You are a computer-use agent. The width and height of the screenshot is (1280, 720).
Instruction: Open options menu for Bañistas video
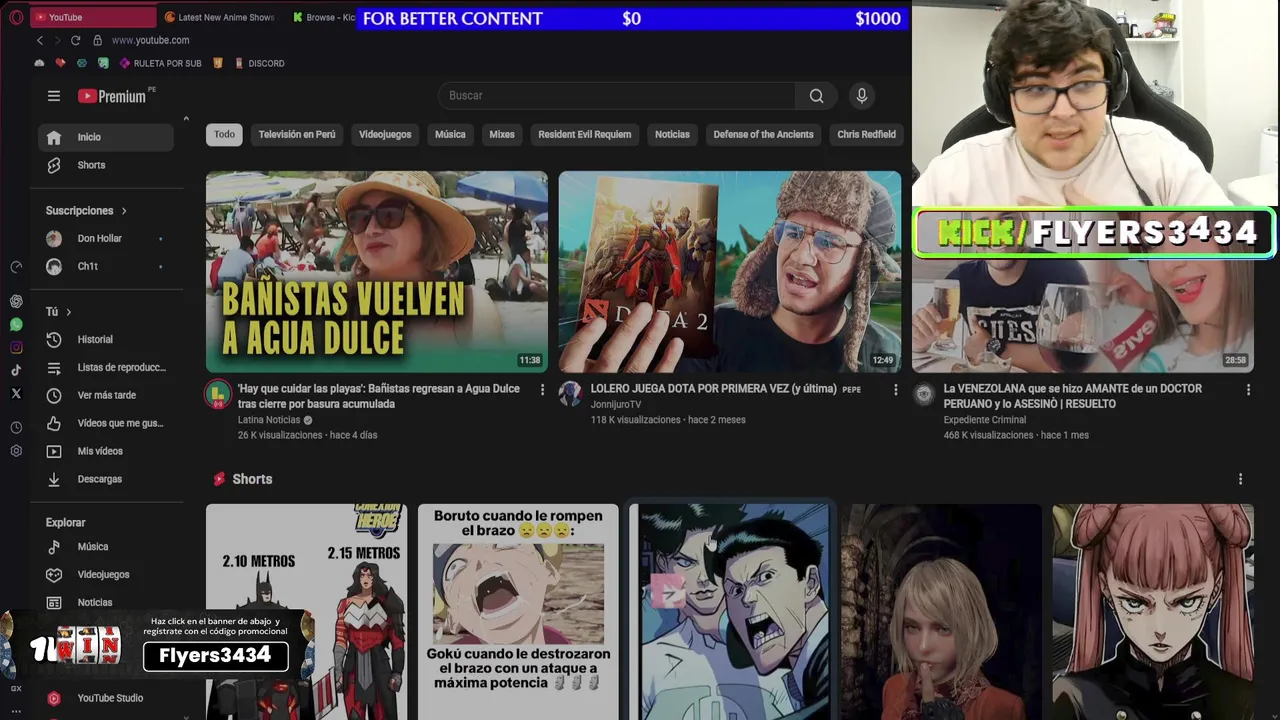tap(543, 389)
